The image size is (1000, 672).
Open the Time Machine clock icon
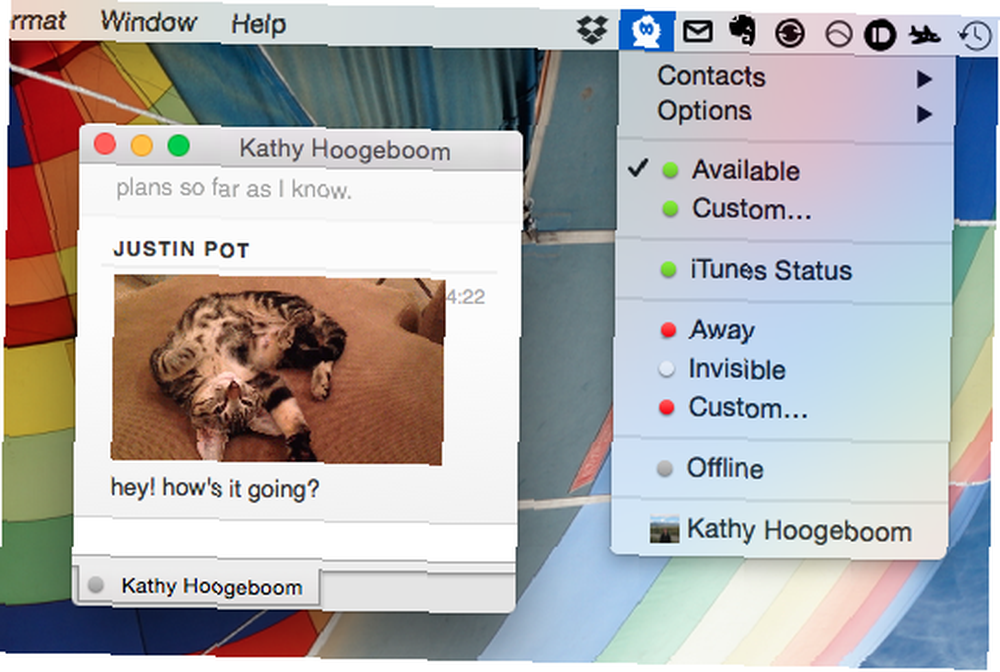coord(976,36)
